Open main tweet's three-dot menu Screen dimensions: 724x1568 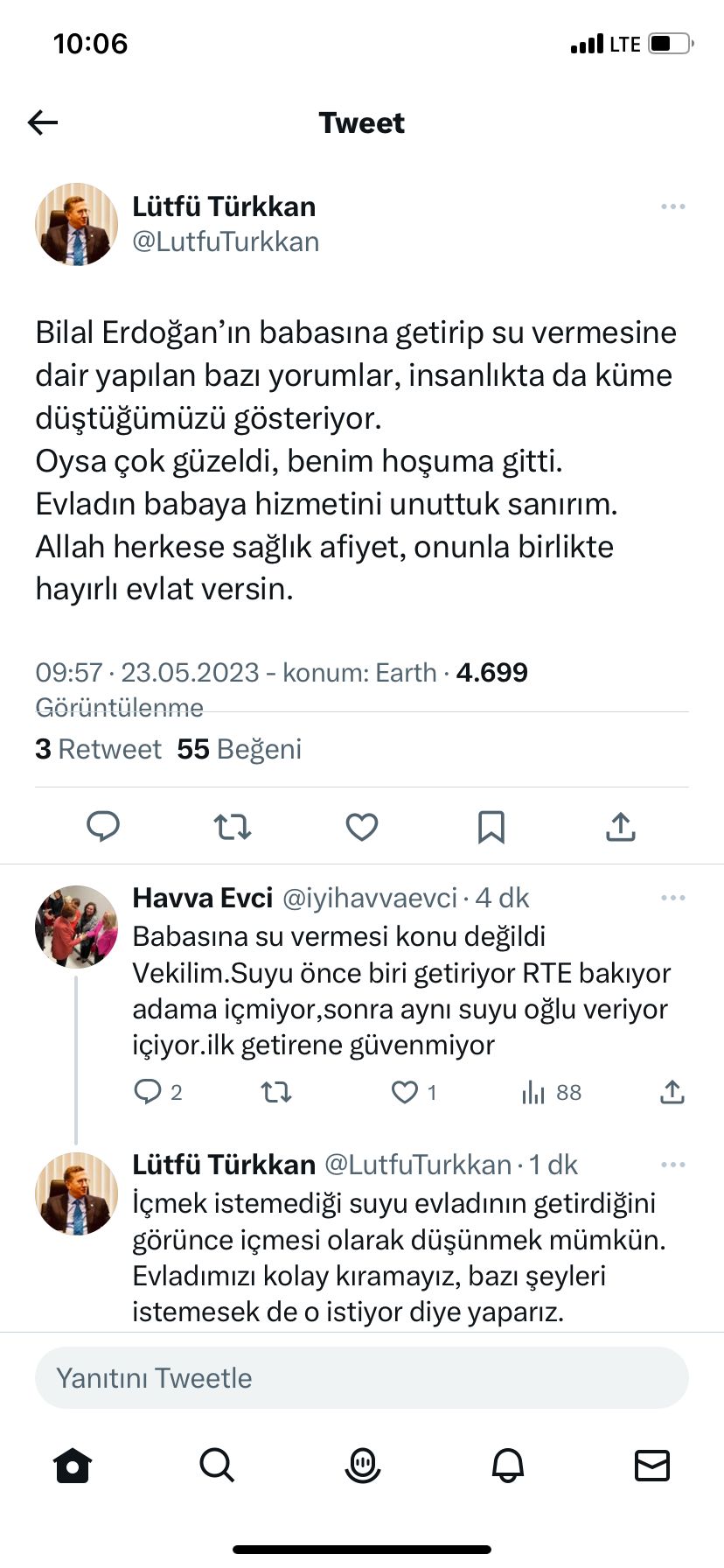pyautogui.click(x=672, y=206)
